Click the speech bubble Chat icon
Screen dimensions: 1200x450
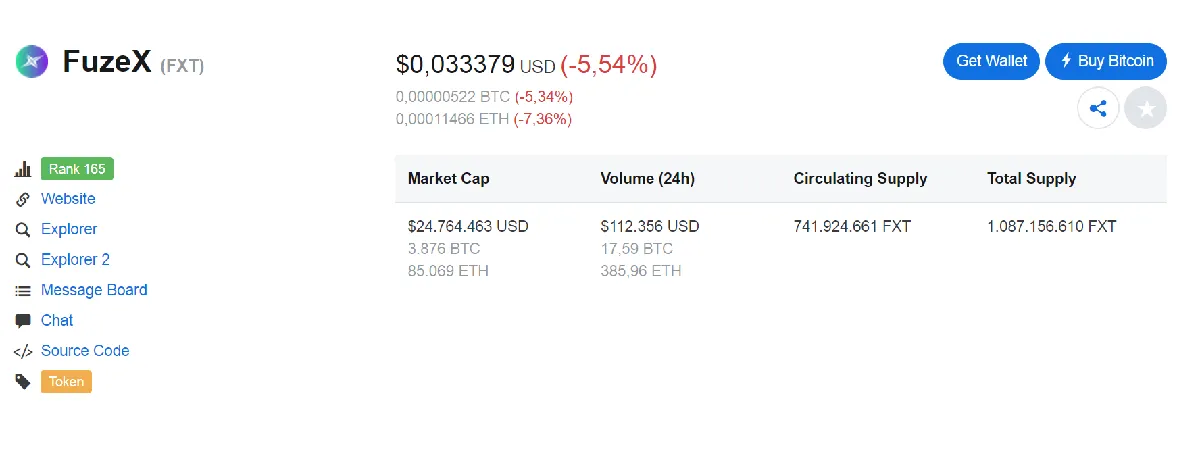[x=23, y=321]
